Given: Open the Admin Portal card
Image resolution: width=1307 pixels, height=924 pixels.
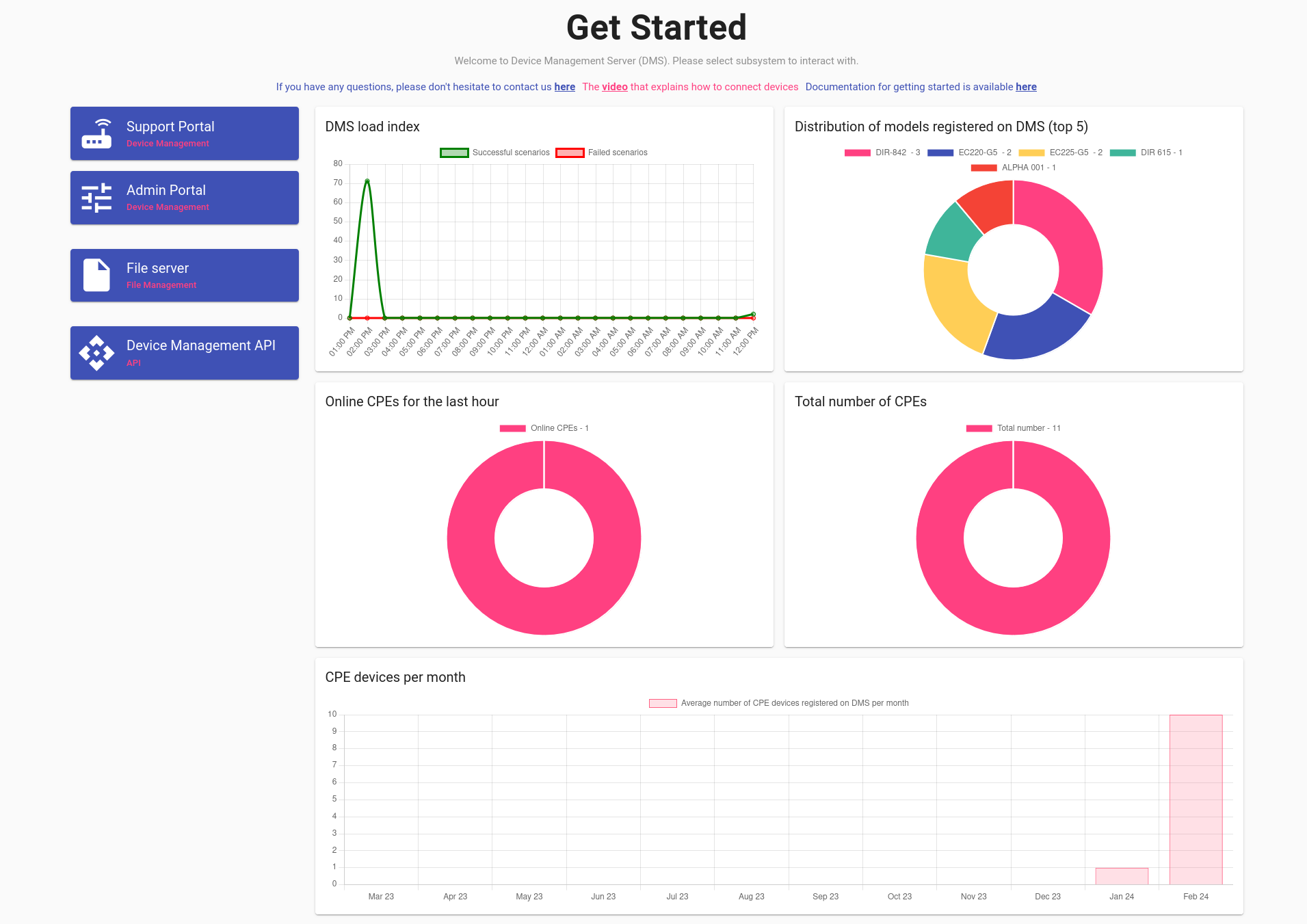Looking at the screenshot, I should tap(184, 198).
